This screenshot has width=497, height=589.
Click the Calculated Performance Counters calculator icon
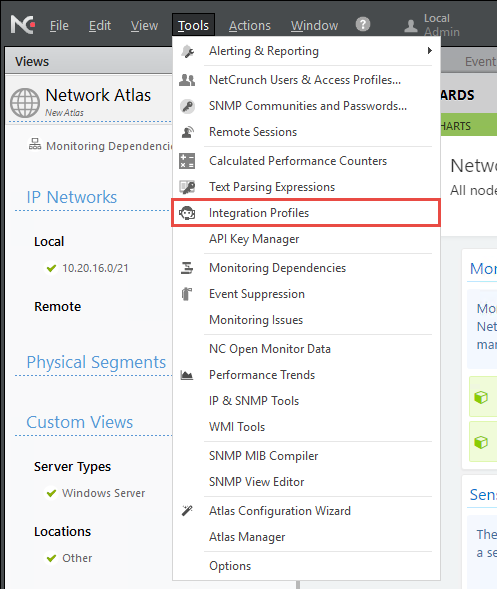(x=187, y=161)
